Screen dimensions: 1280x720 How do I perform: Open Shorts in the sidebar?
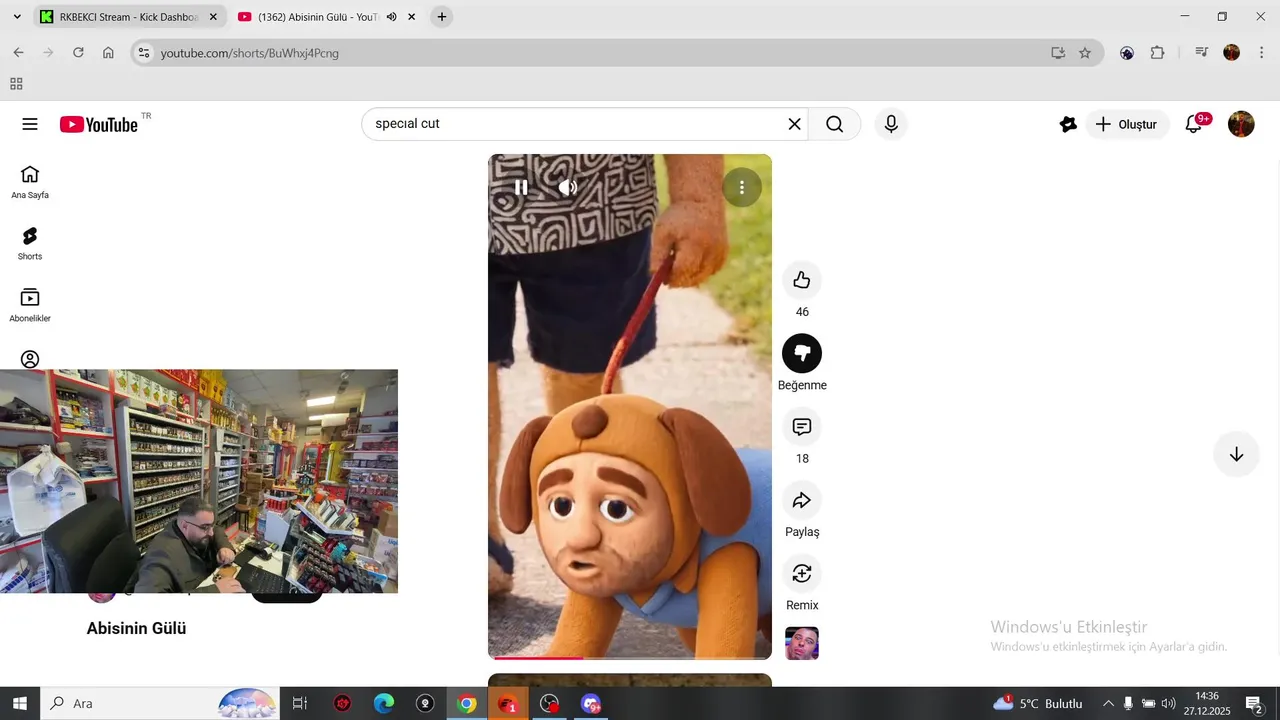[30, 244]
